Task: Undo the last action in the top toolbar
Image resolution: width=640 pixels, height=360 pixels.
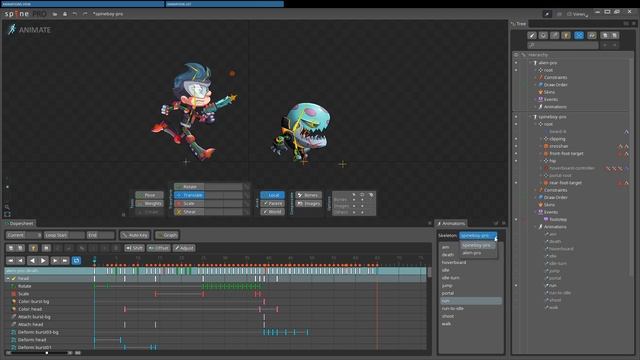Action: click(75, 14)
